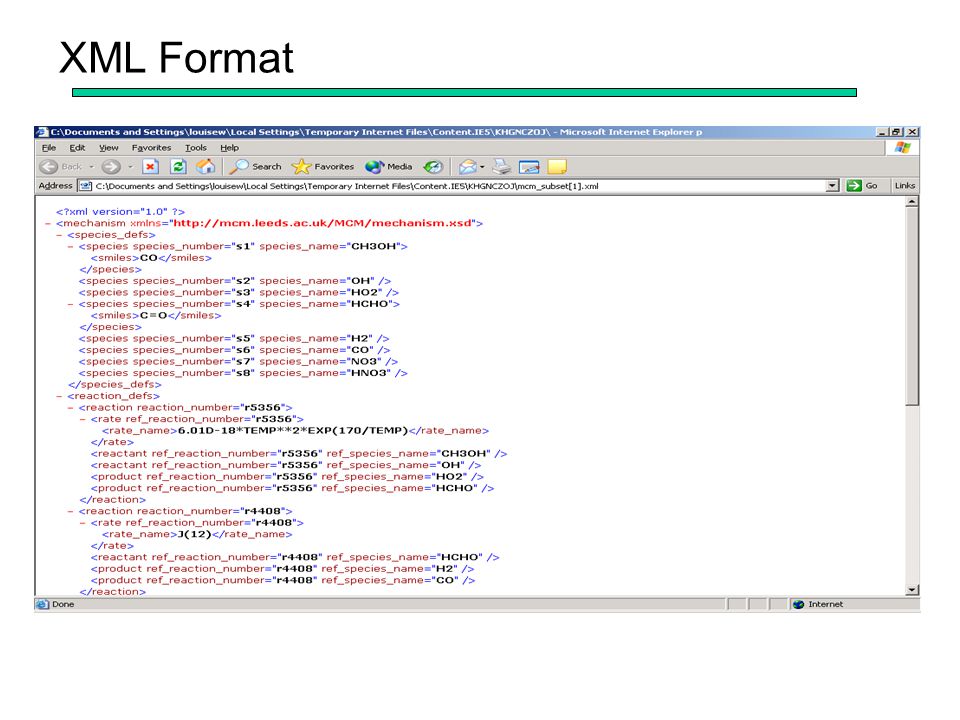This screenshot has height=720, width=960.
Task: Click the Internet zone globe in the status bar
Action: 798,604
